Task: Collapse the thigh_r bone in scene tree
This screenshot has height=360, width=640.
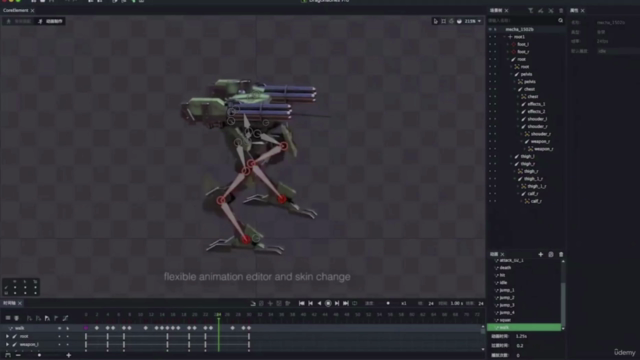Action: coord(511,164)
